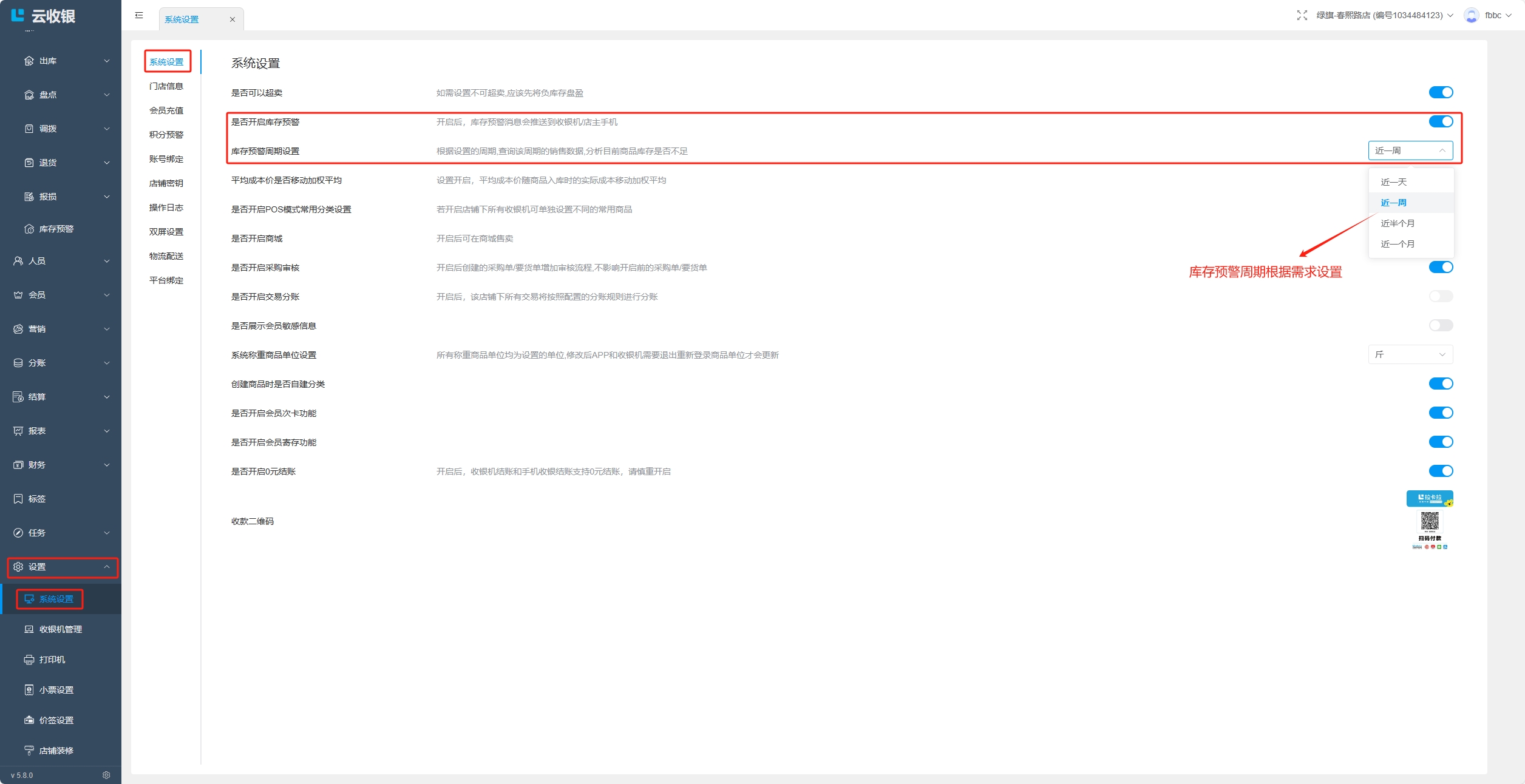This screenshot has width=1525, height=784.
Task: Click the fbbc user avatar
Action: [1471, 15]
